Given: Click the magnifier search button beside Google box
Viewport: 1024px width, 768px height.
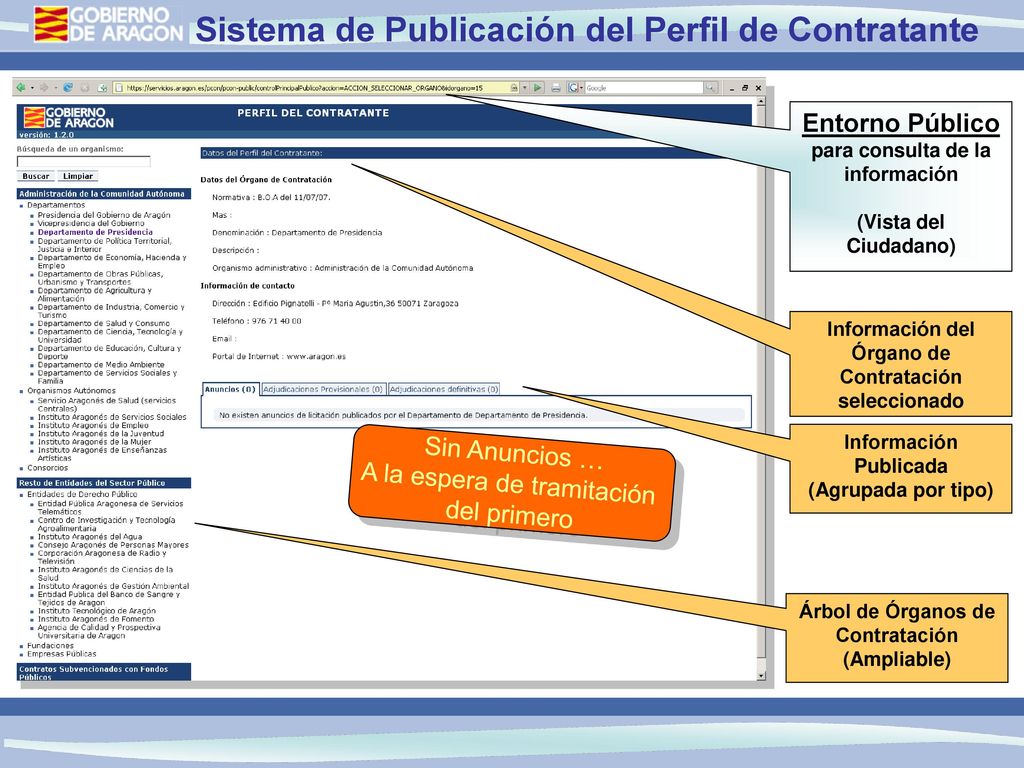Looking at the screenshot, I should [x=711, y=88].
